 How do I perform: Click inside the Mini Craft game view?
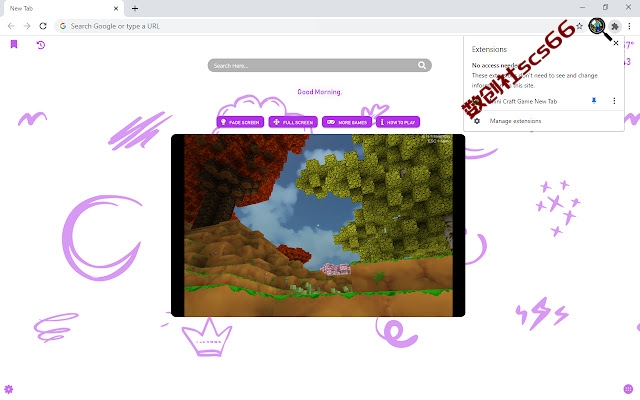(x=318, y=225)
